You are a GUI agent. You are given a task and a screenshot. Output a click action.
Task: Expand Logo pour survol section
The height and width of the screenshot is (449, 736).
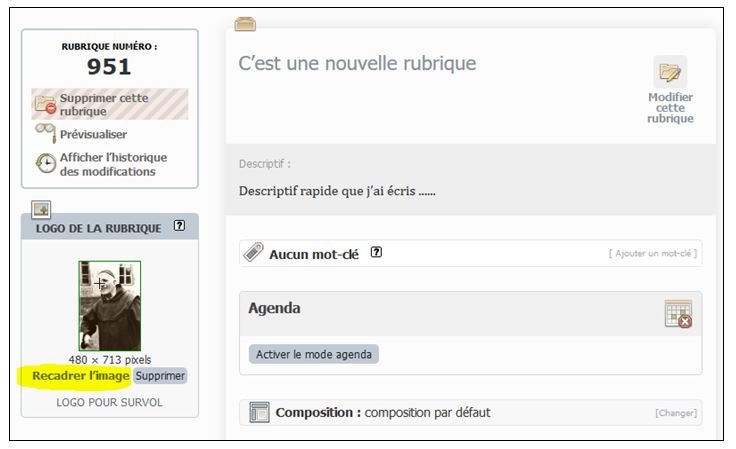tap(109, 403)
